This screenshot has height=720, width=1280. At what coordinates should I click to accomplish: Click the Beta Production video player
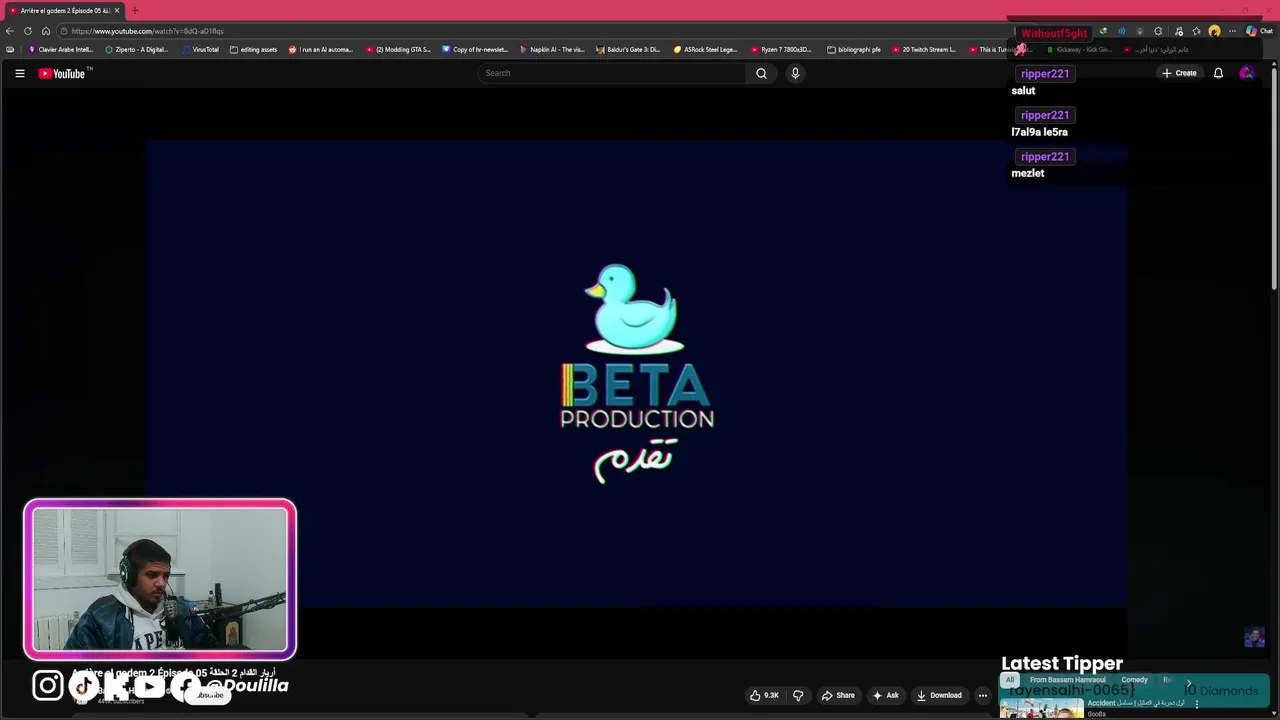[636, 373]
